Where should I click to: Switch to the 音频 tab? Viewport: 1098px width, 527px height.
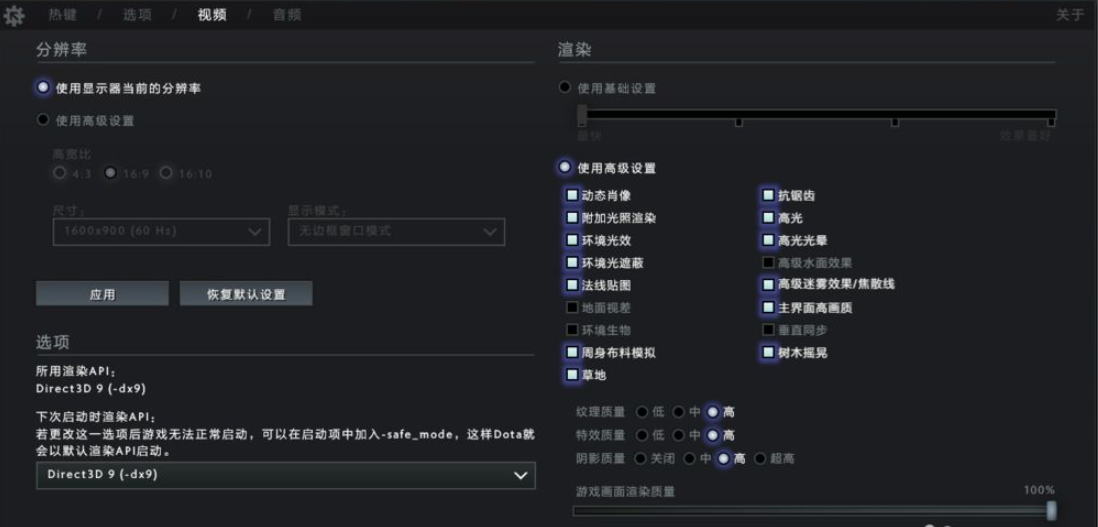click(x=287, y=15)
